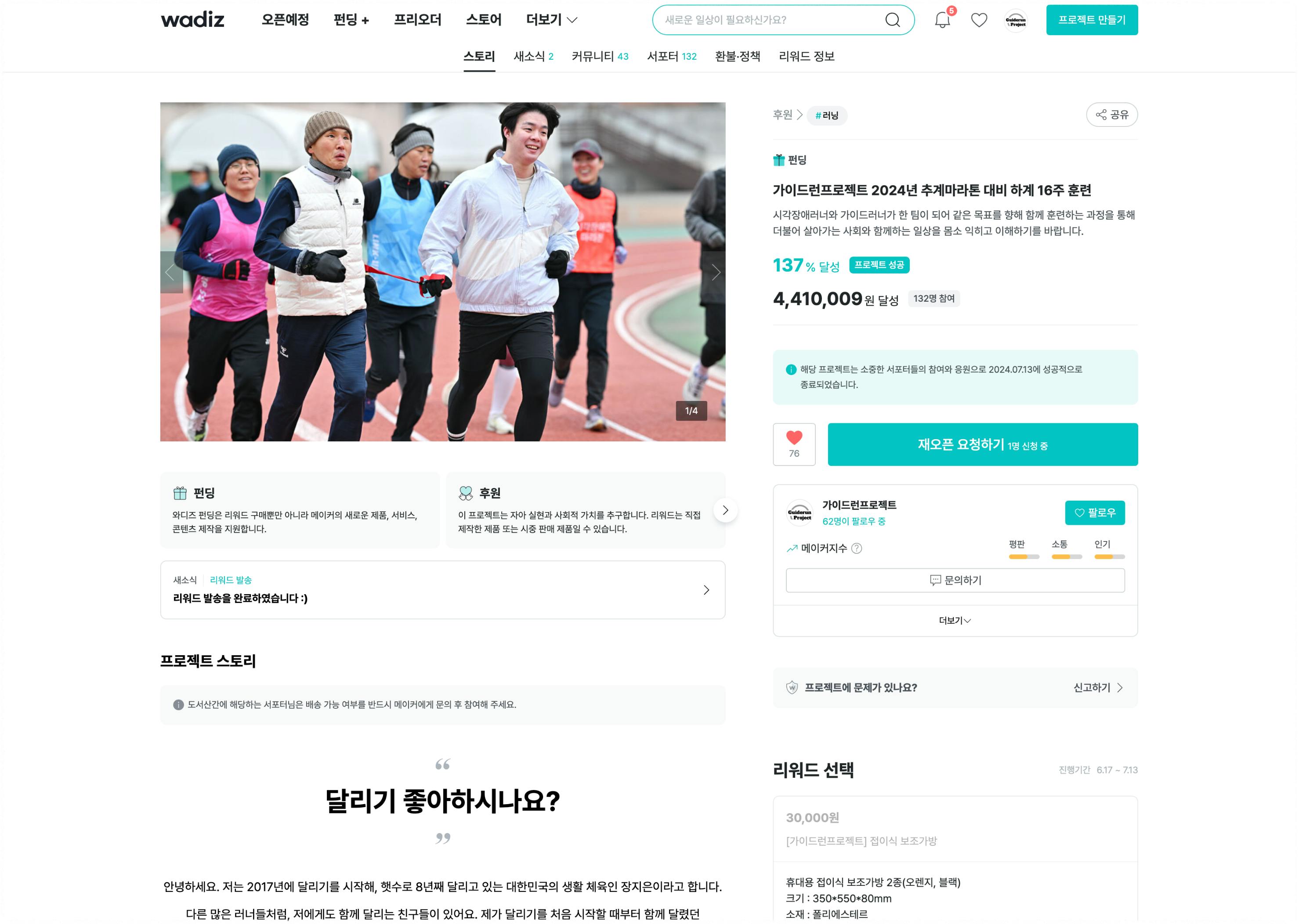
Task: Toggle the 팔로우 follow button
Action: (x=1094, y=513)
